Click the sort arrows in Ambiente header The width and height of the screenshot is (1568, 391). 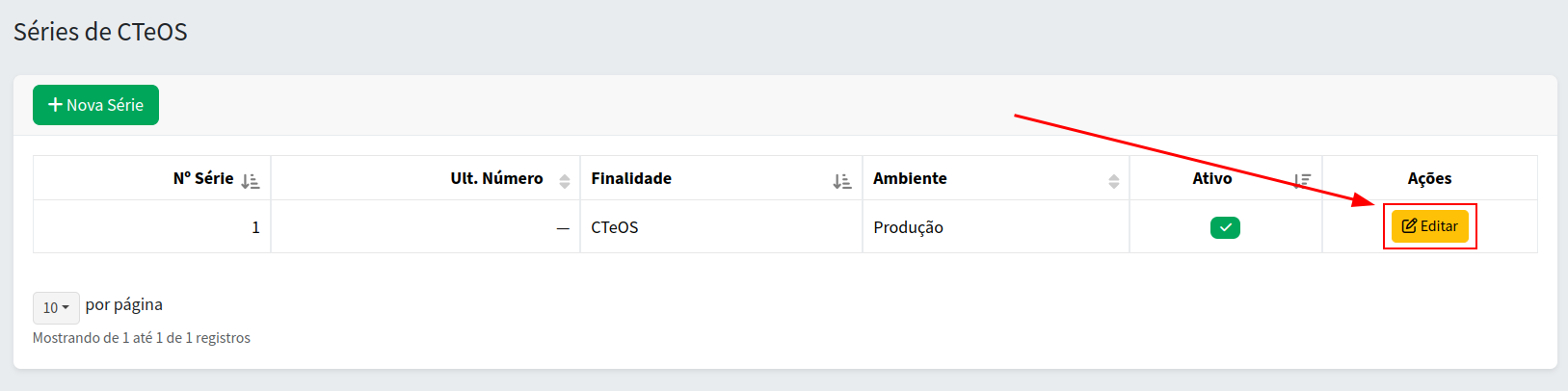pyautogui.click(x=1114, y=181)
